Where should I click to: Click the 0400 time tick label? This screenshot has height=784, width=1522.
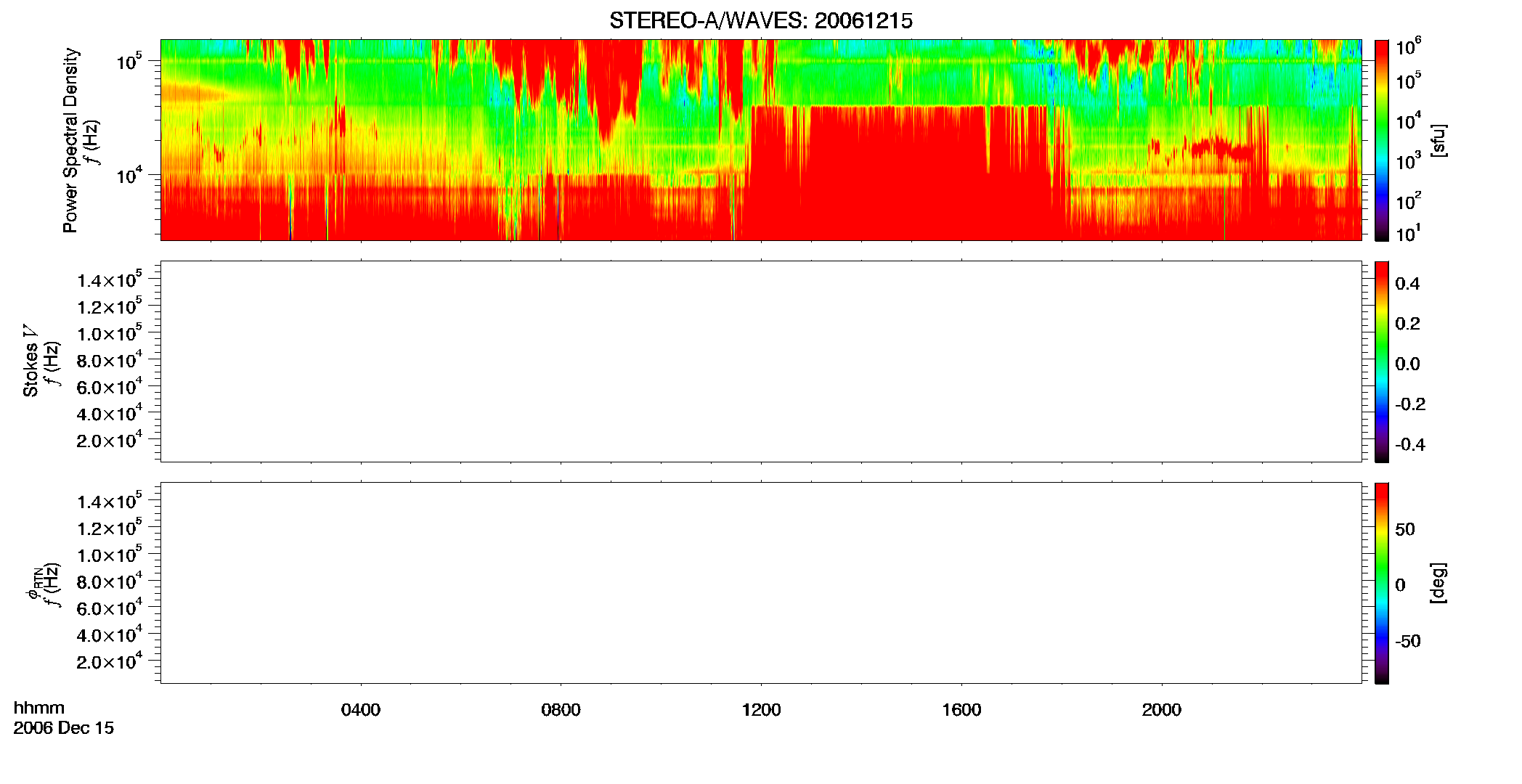pos(361,710)
